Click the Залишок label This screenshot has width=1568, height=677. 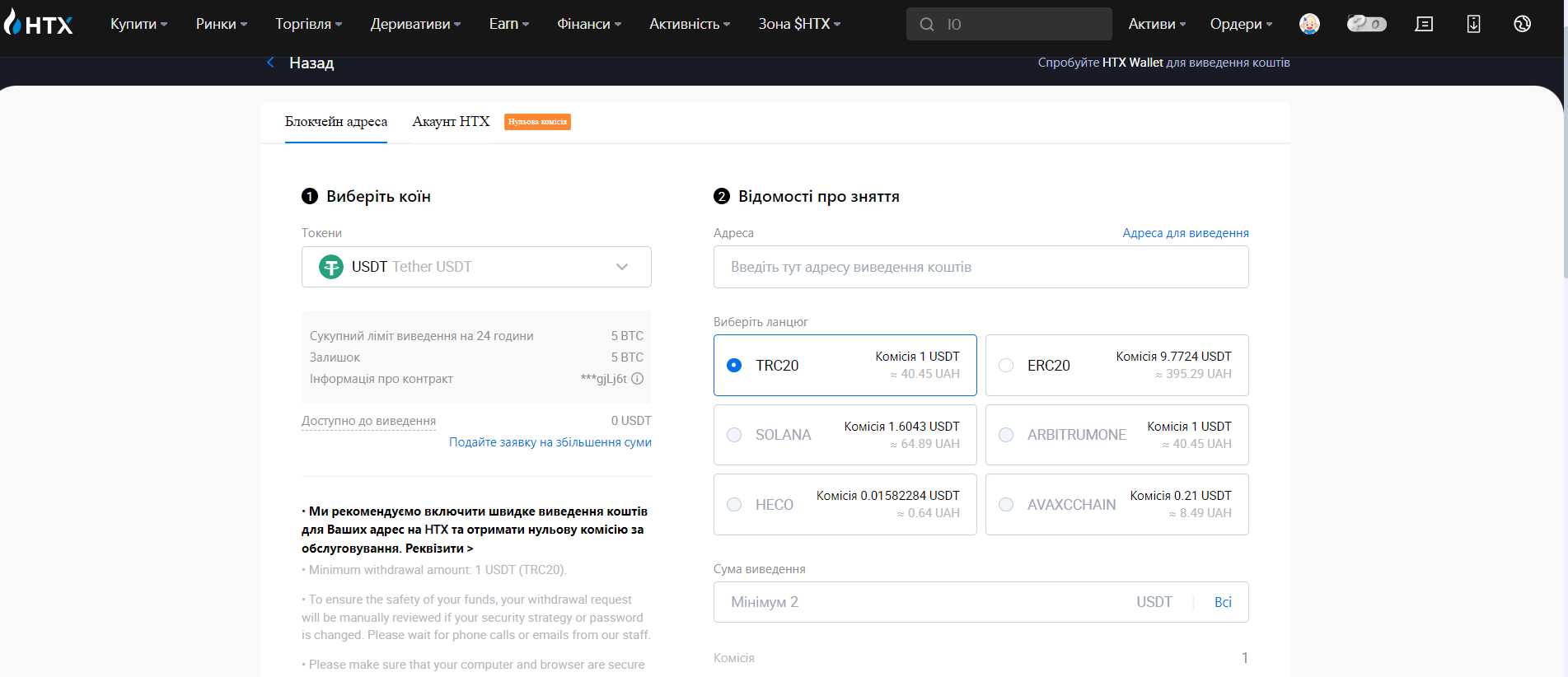(x=335, y=357)
